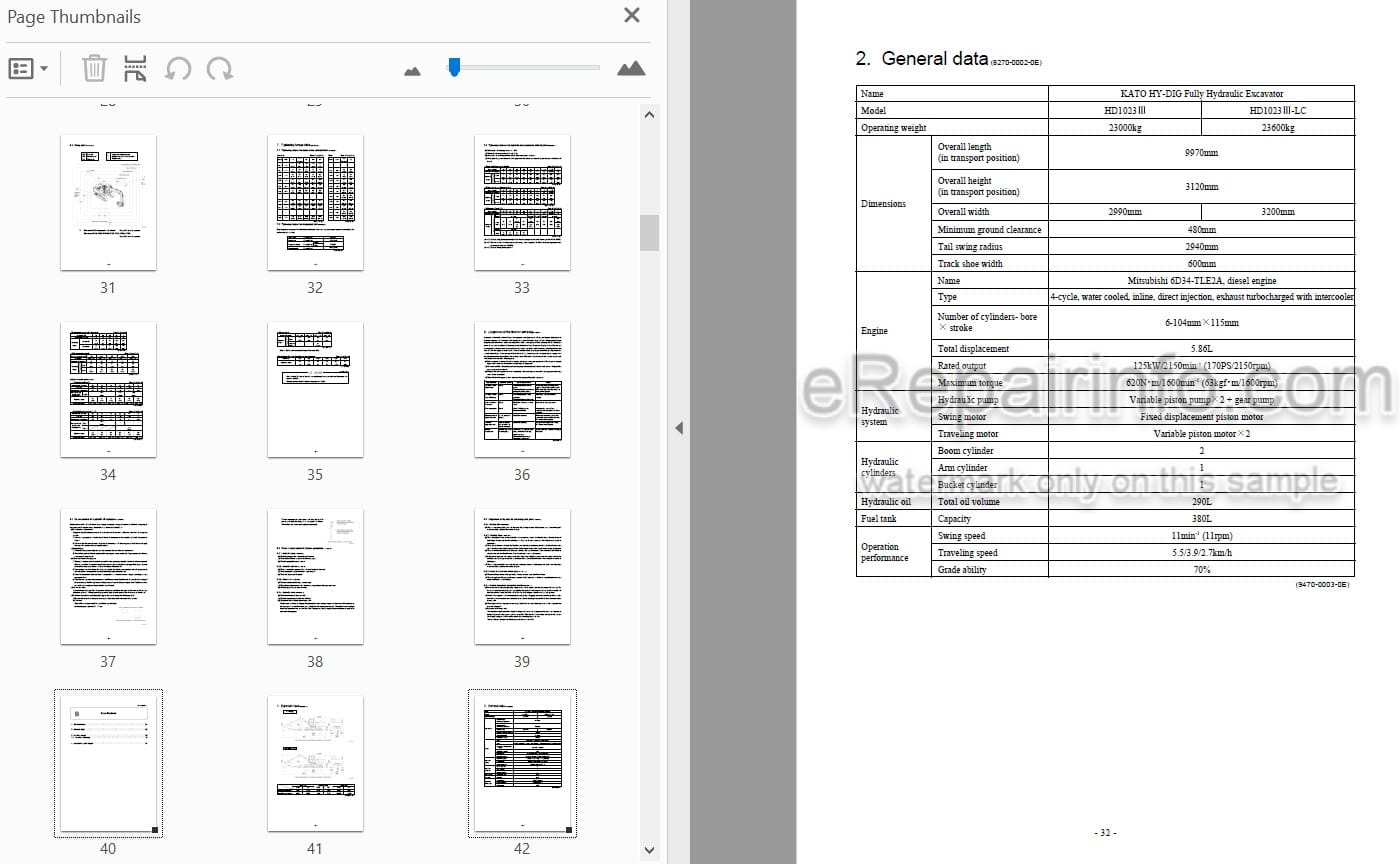Select page 33 thumbnail
Image resolution: width=1400 pixels, height=864 pixels.
(522, 203)
